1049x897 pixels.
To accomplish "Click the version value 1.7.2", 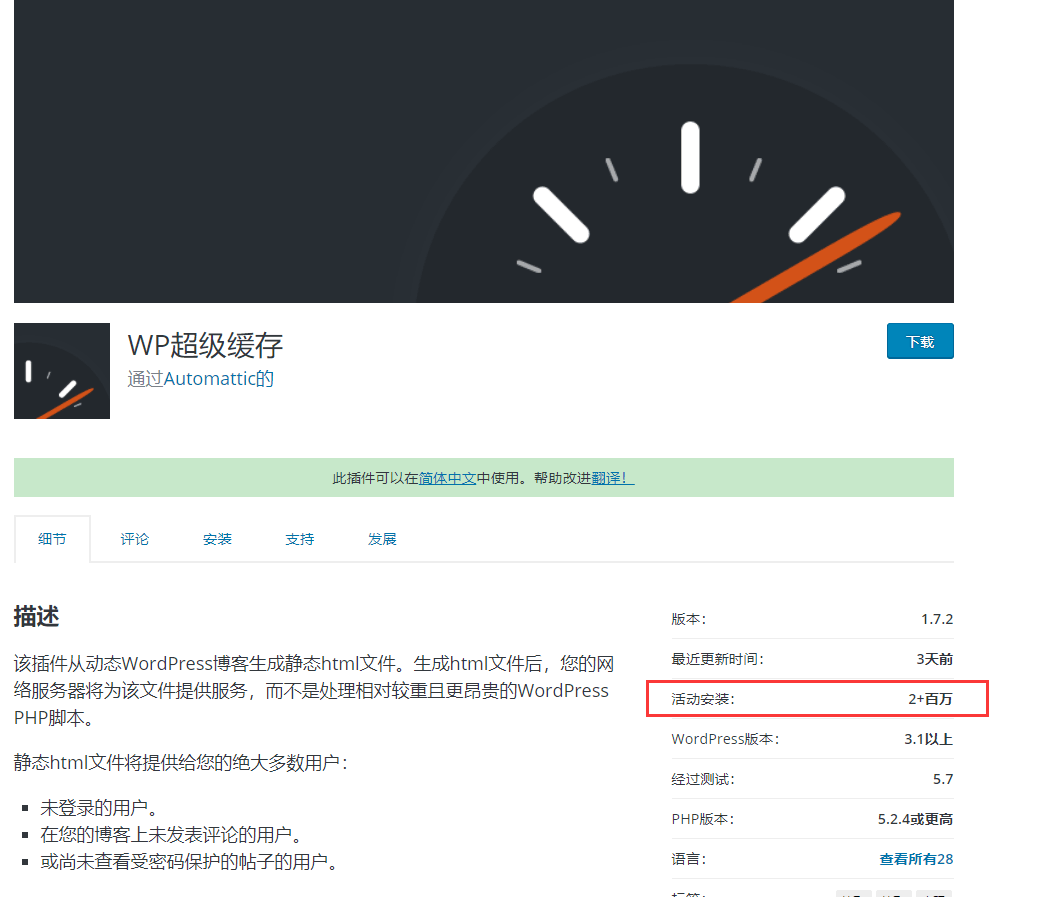I will 937,619.
